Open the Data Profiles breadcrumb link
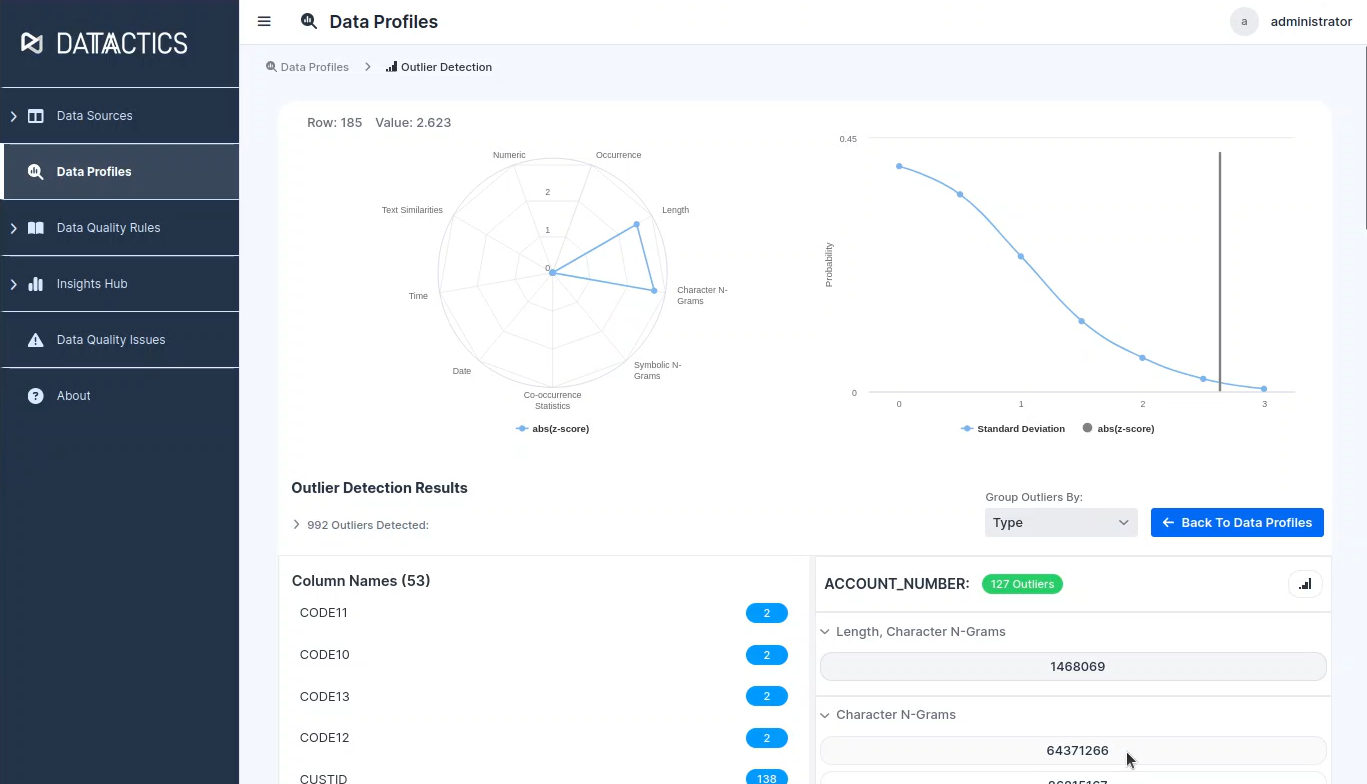Image resolution: width=1367 pixels, height=784 pixels. [315, 66]
